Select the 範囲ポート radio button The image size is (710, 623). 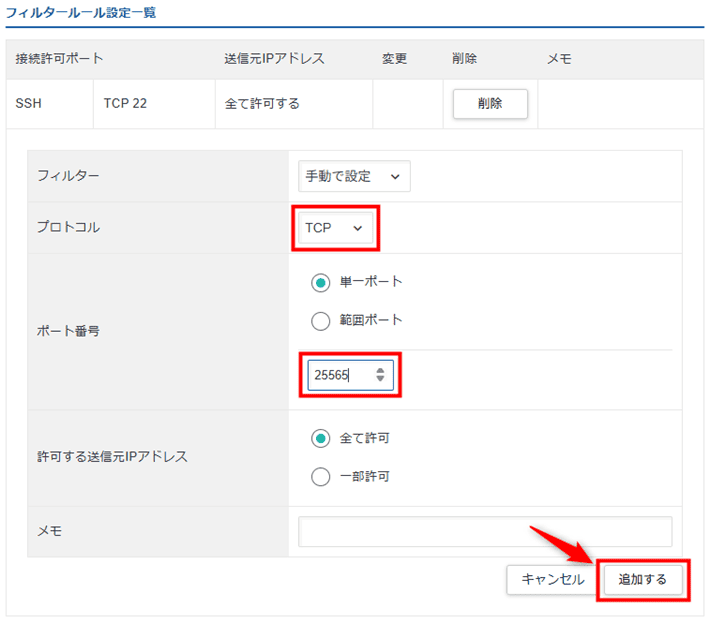321,321
